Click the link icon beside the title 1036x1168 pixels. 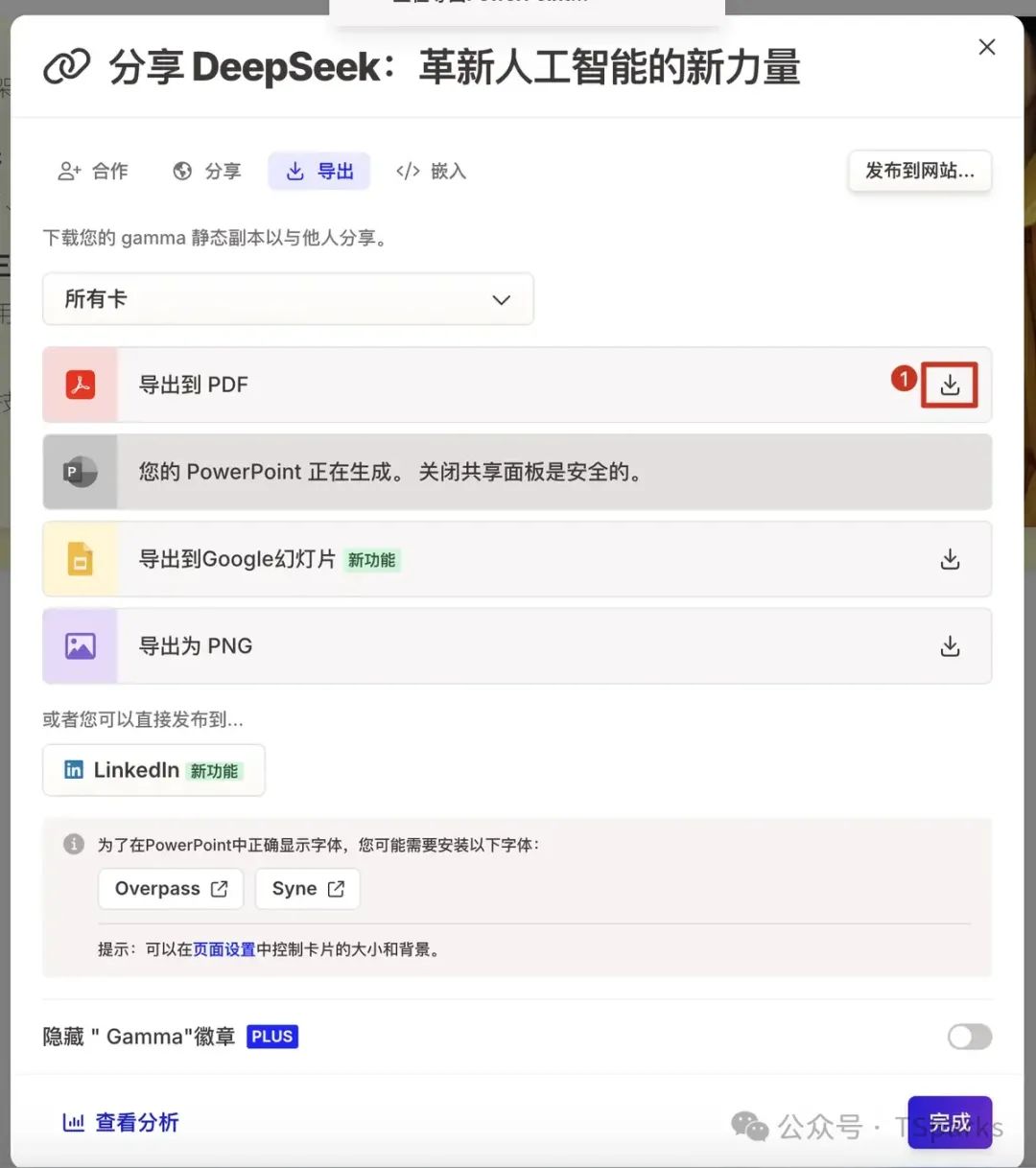67,67
